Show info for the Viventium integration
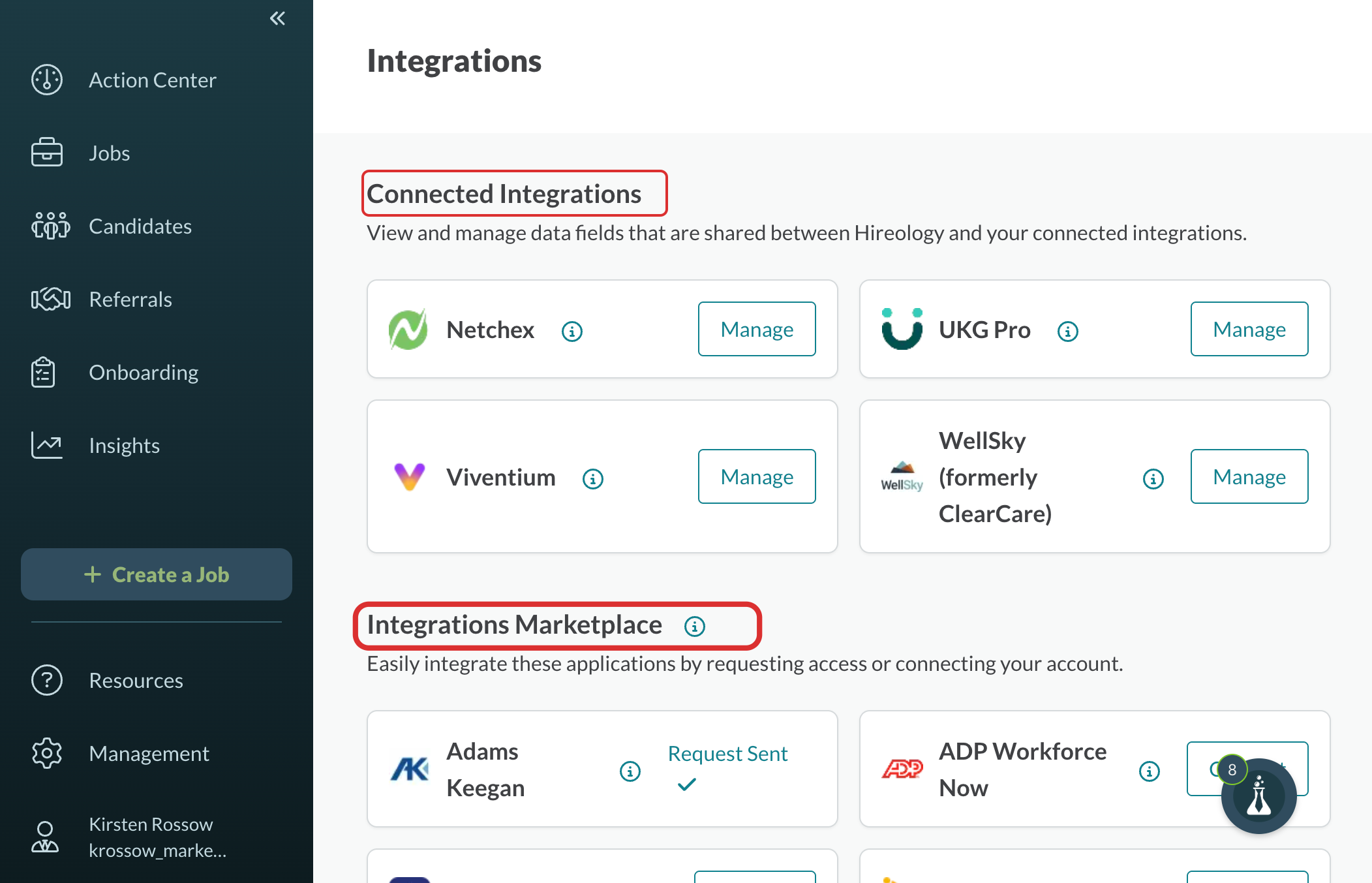 593,479
